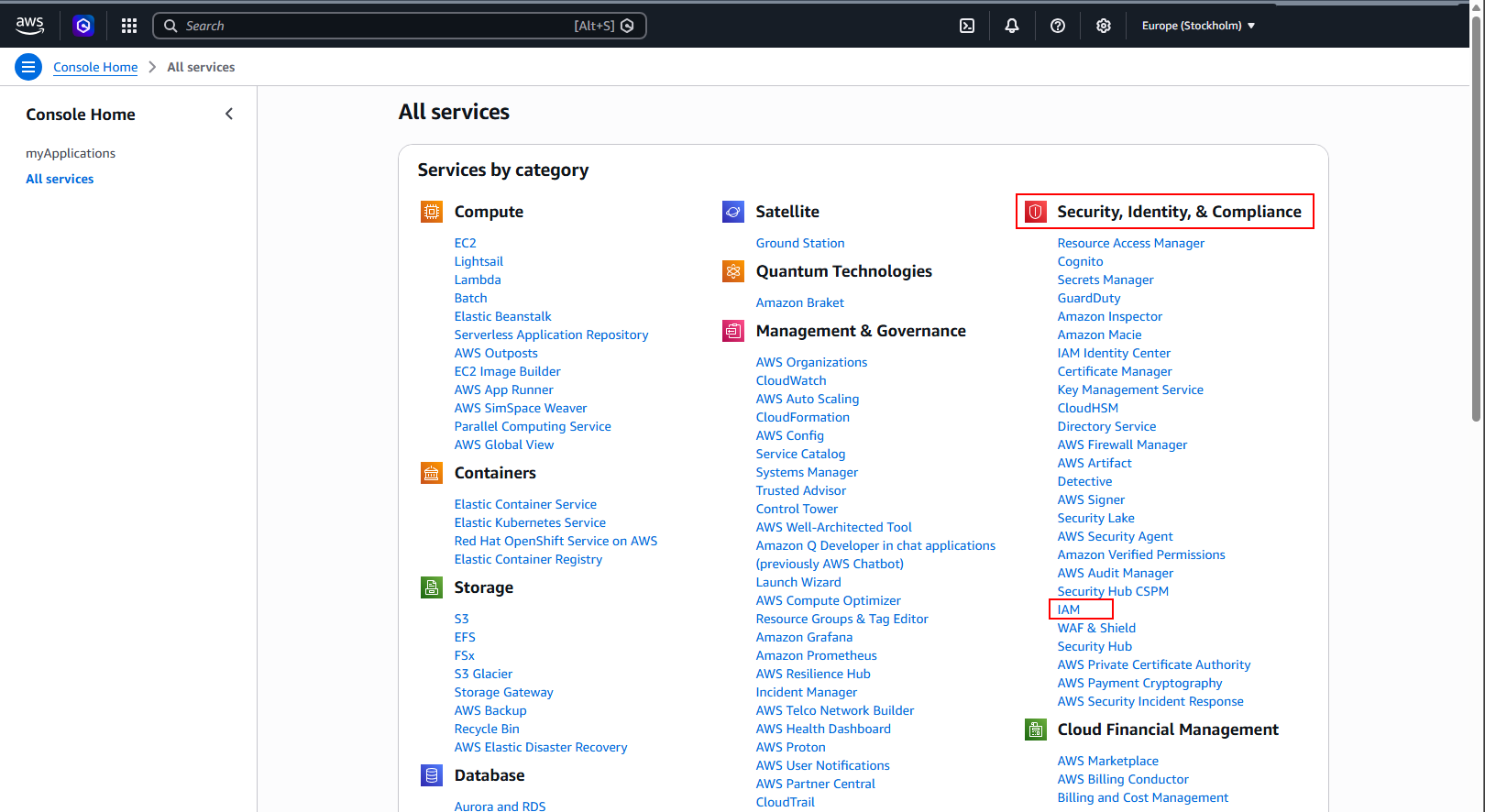Screen dimensions: 1485x812
Task: Open CloudFormation service link
Action: (x=803, y=417)
